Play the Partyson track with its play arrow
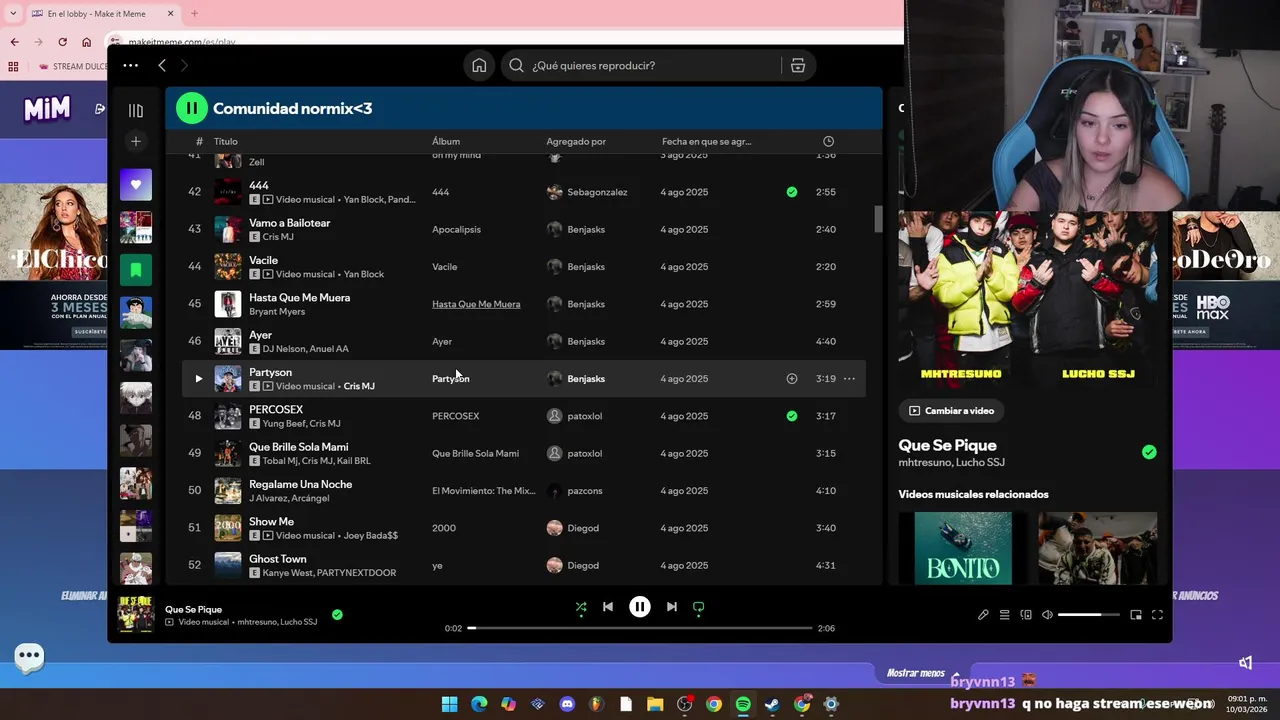1280x720 pixels. [198, 379]
